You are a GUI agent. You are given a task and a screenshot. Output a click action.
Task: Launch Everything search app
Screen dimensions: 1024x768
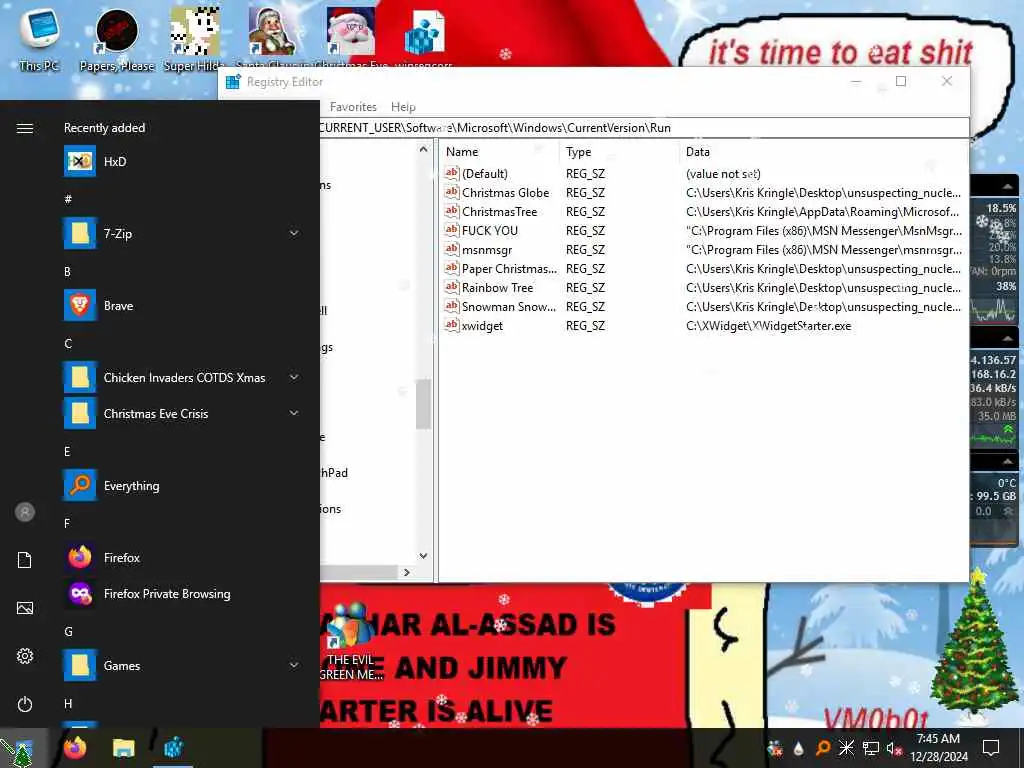183,486
